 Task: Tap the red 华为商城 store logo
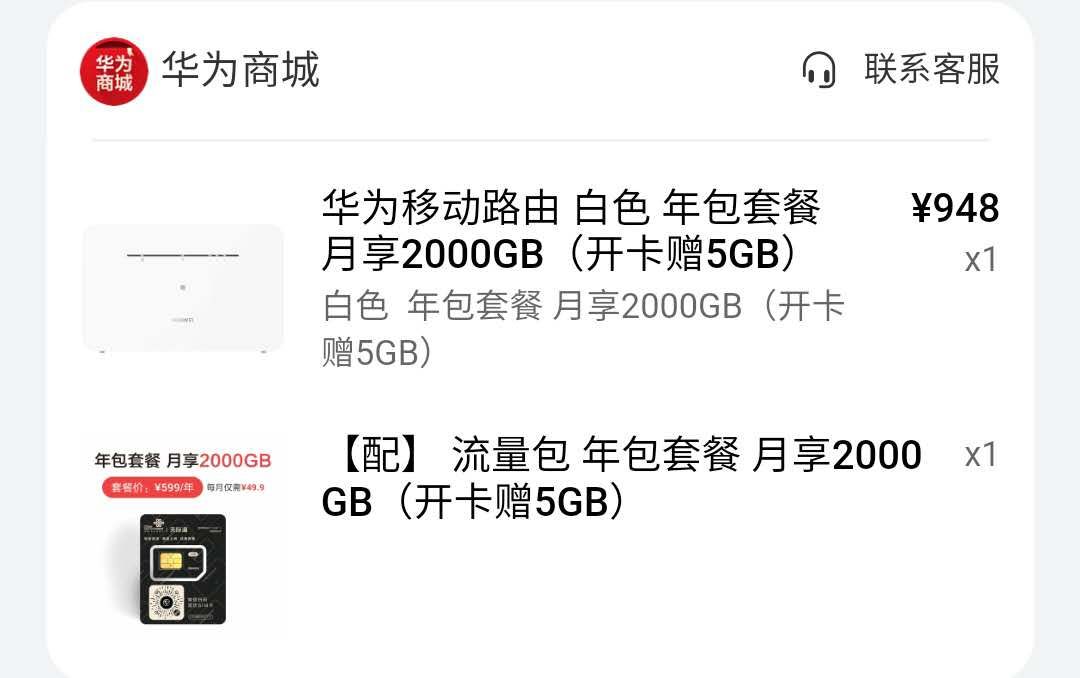114,71
